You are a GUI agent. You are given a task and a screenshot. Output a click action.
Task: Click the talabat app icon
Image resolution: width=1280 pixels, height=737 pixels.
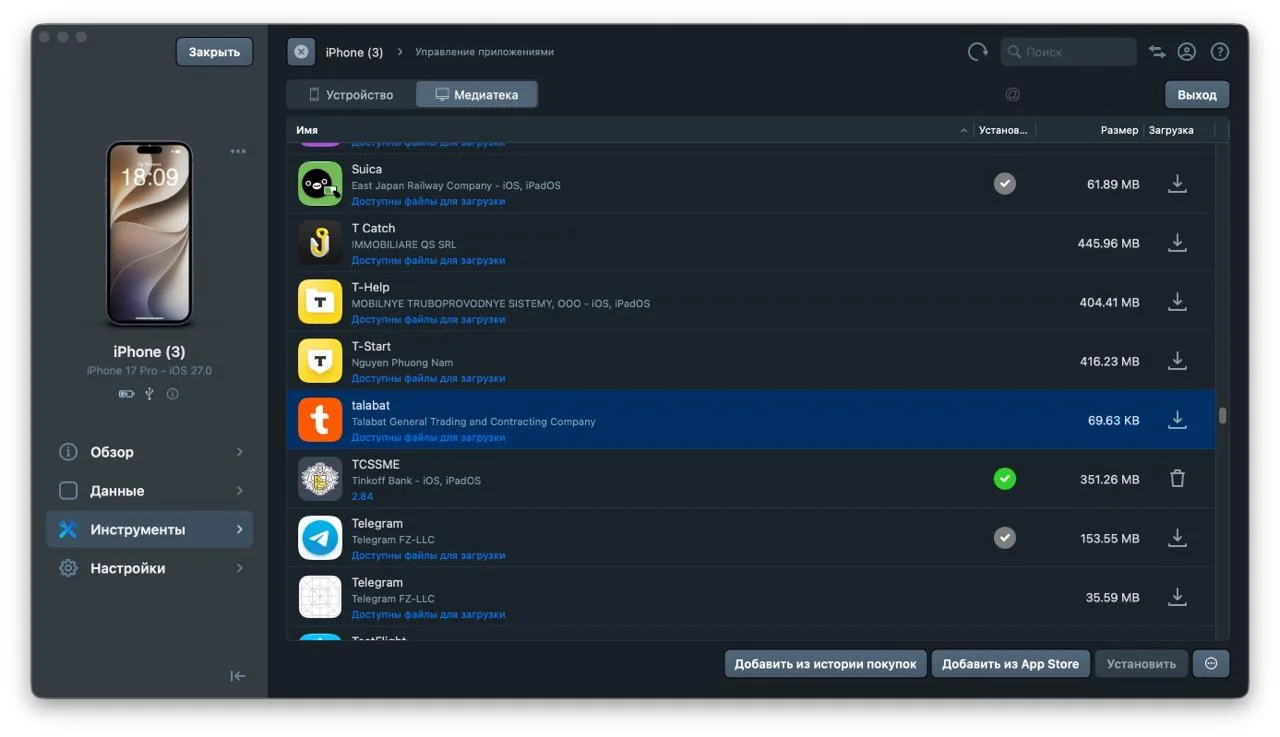[x=320, y=420]
